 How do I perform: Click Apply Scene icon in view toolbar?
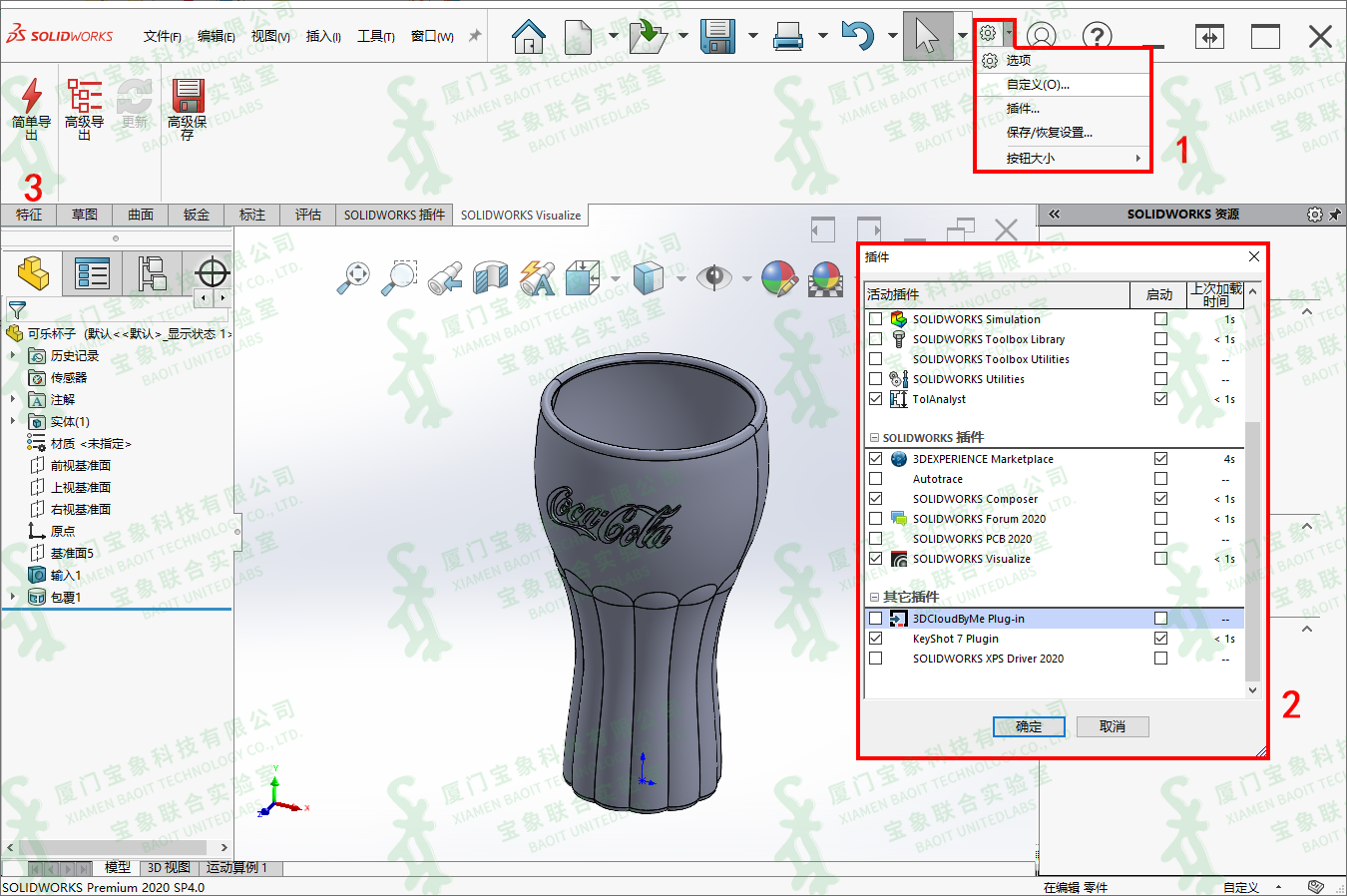826,278
